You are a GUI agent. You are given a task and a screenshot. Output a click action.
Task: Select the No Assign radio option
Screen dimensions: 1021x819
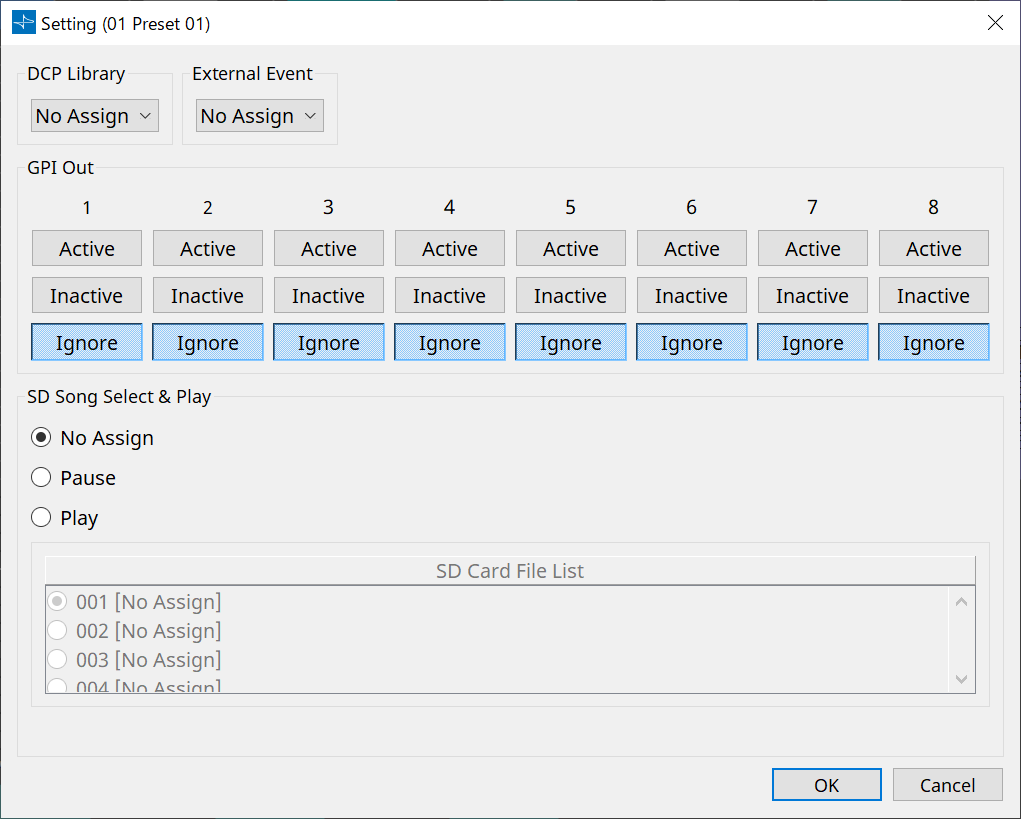point(42,438)
